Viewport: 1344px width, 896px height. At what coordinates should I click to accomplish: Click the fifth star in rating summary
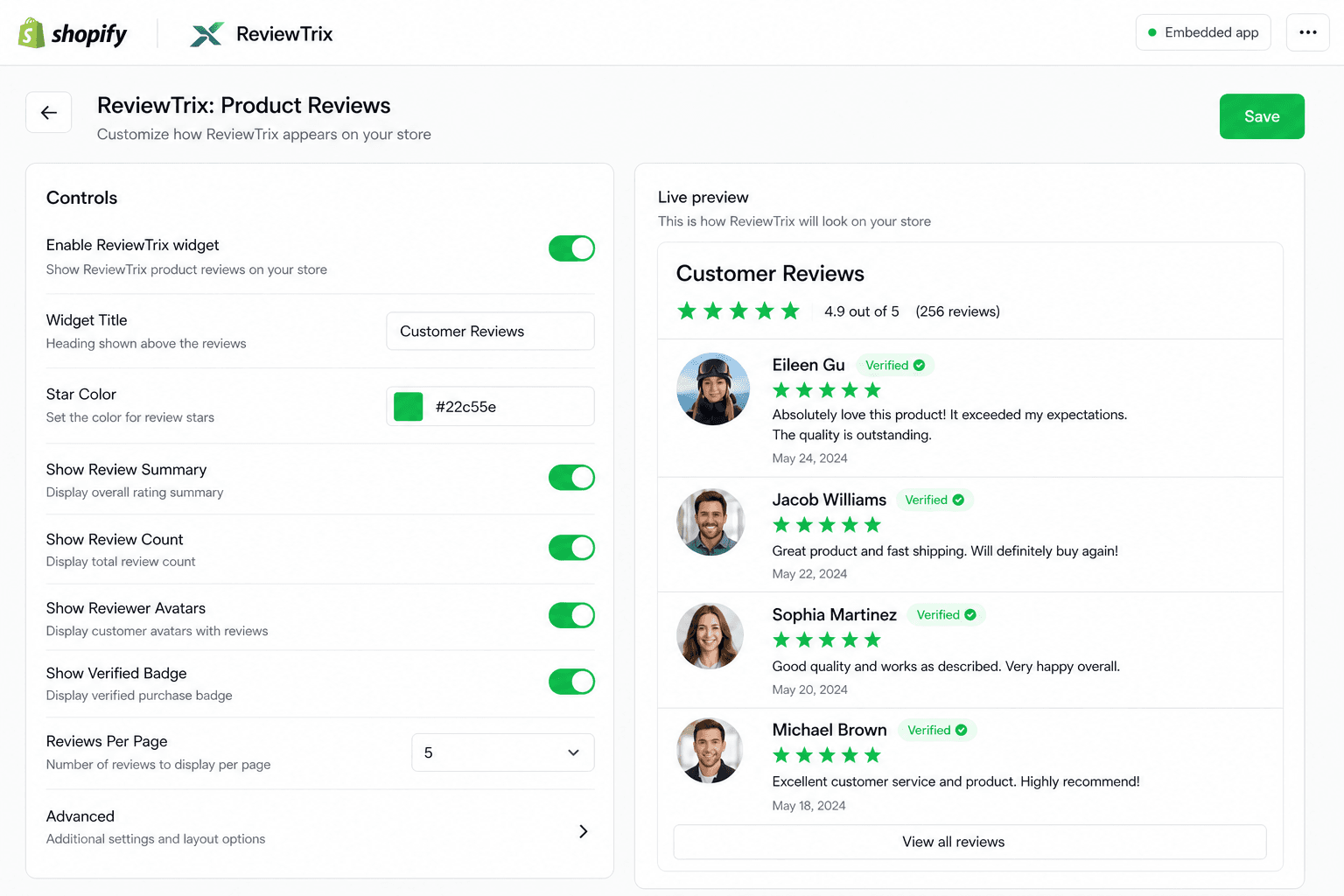coord(791,311)
